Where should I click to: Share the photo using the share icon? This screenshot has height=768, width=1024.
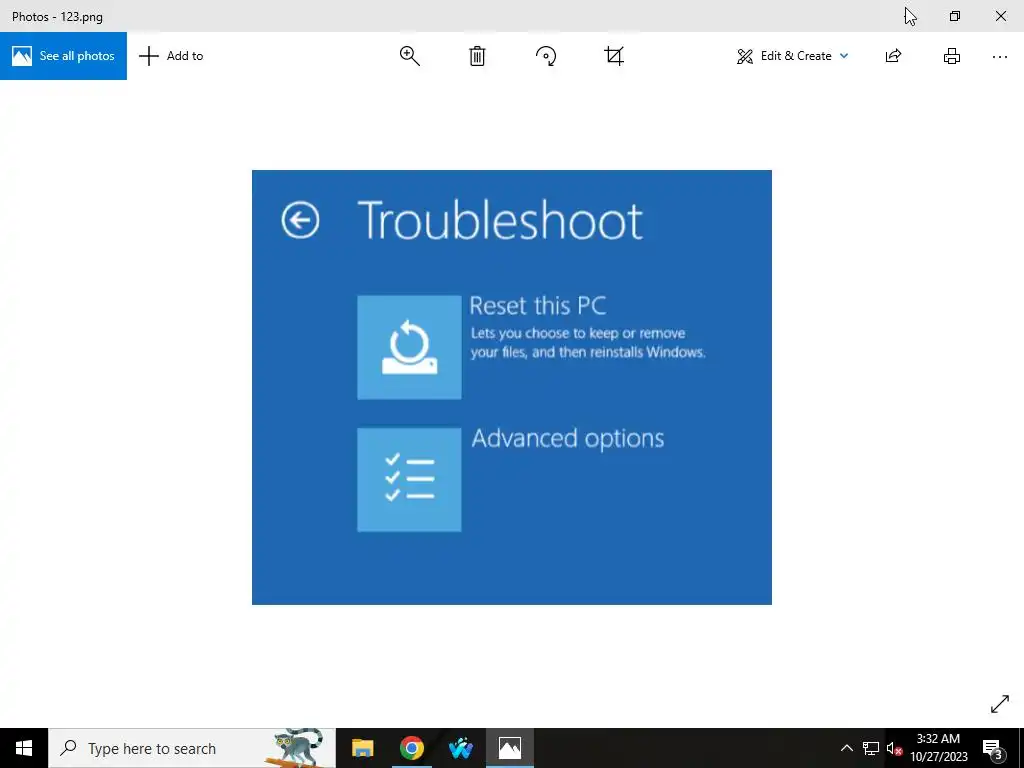tap(893, 56)
